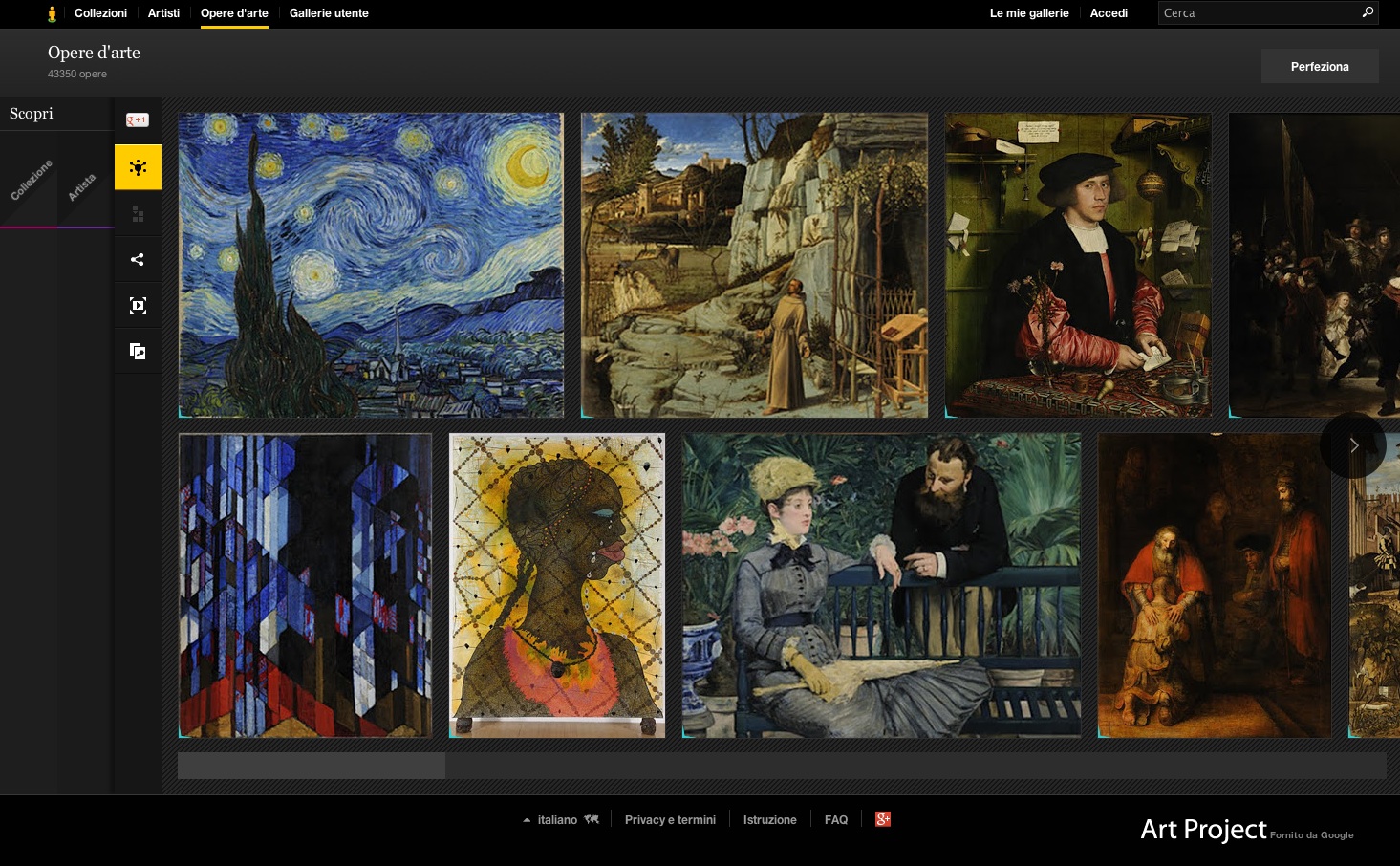Click the '43350 opere' count text
Image resolution: width=1400 pixels, height=866 pixels.
click(x=77, y=74)
